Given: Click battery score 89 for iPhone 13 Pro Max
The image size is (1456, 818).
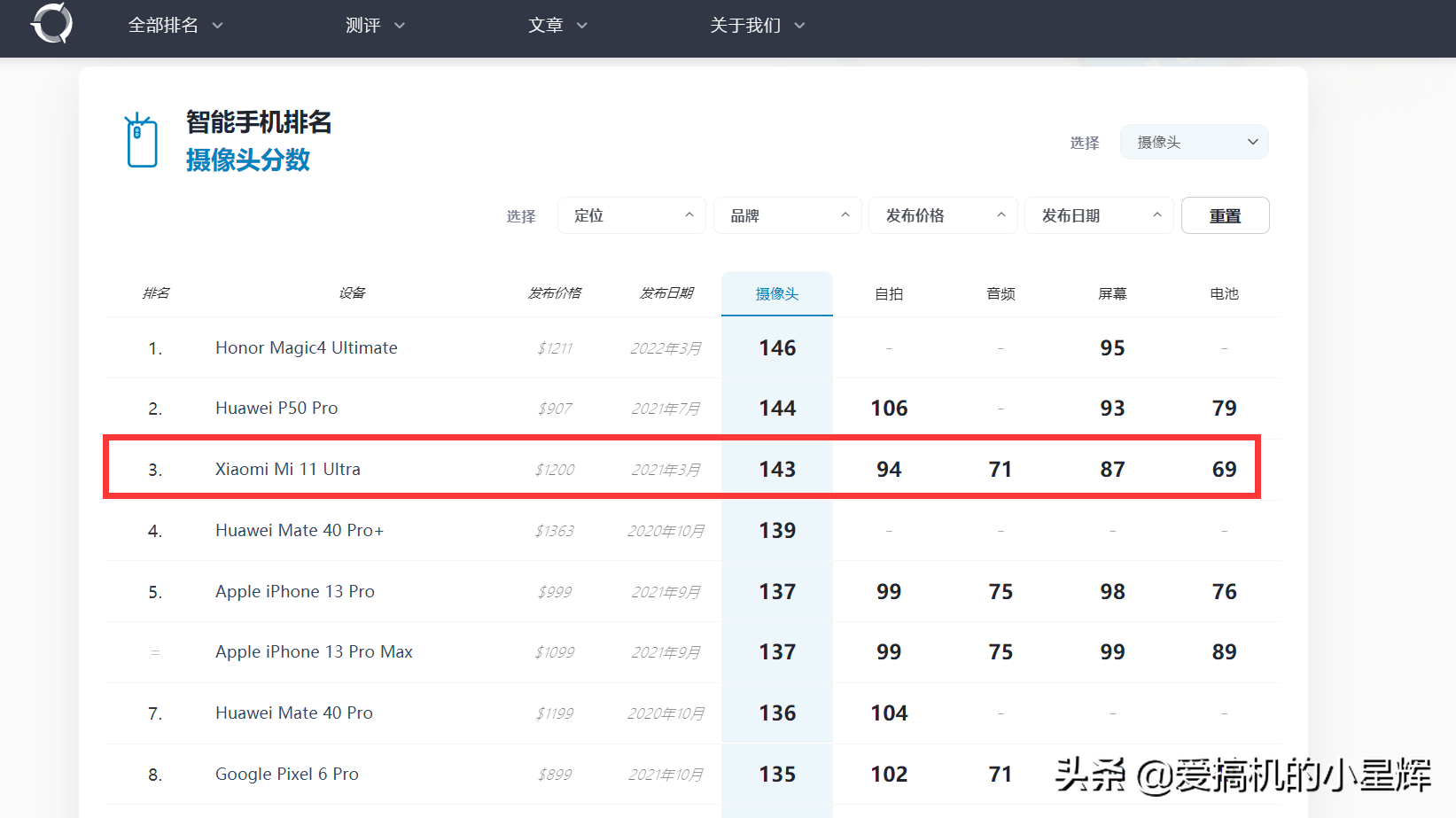Looking at the screenshot, I should [1224, 651].
